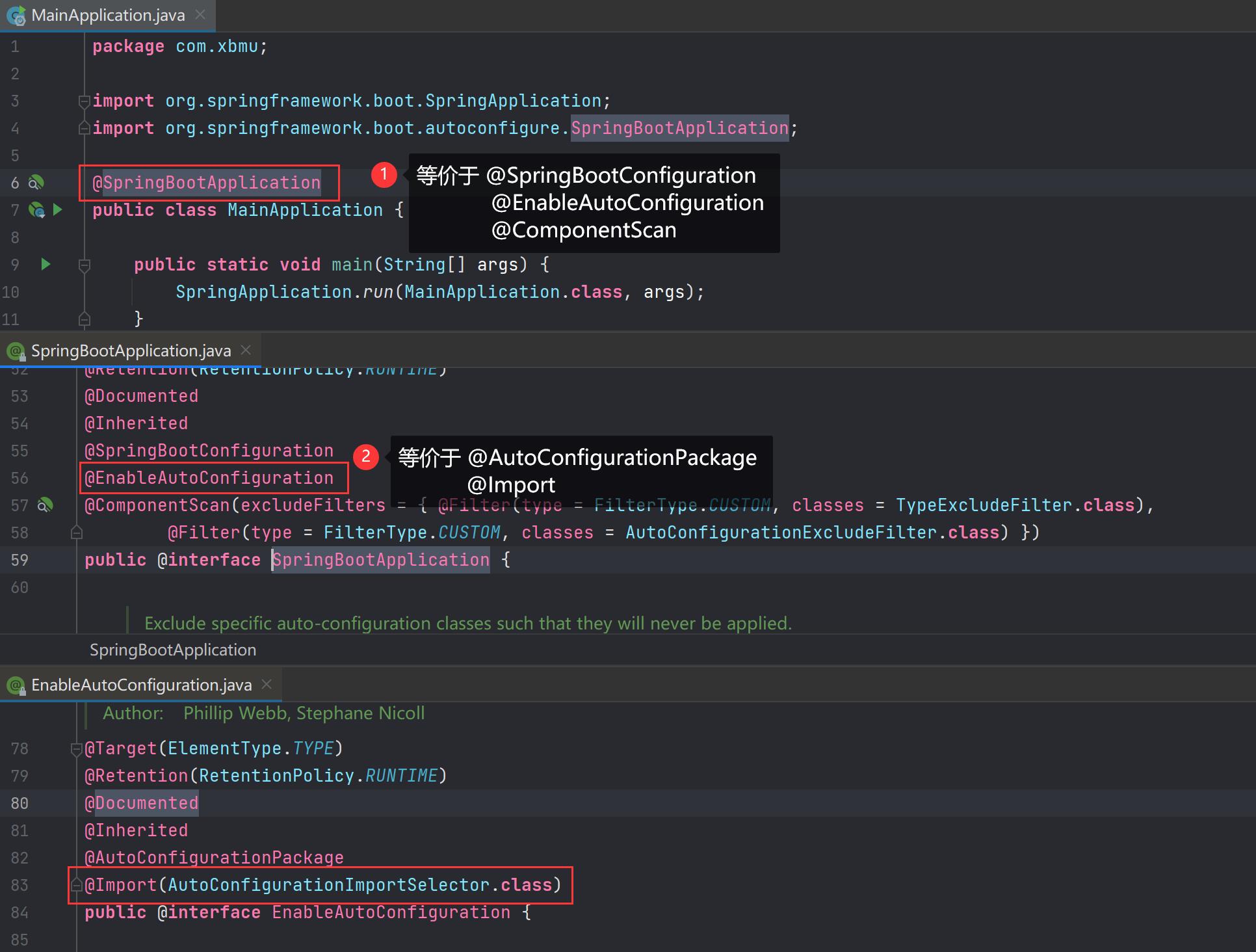1256x952 pixels.
Task: Click the 'Phillip Webb, Stephane Nicoll' author text
Action: tap(304, 713)
